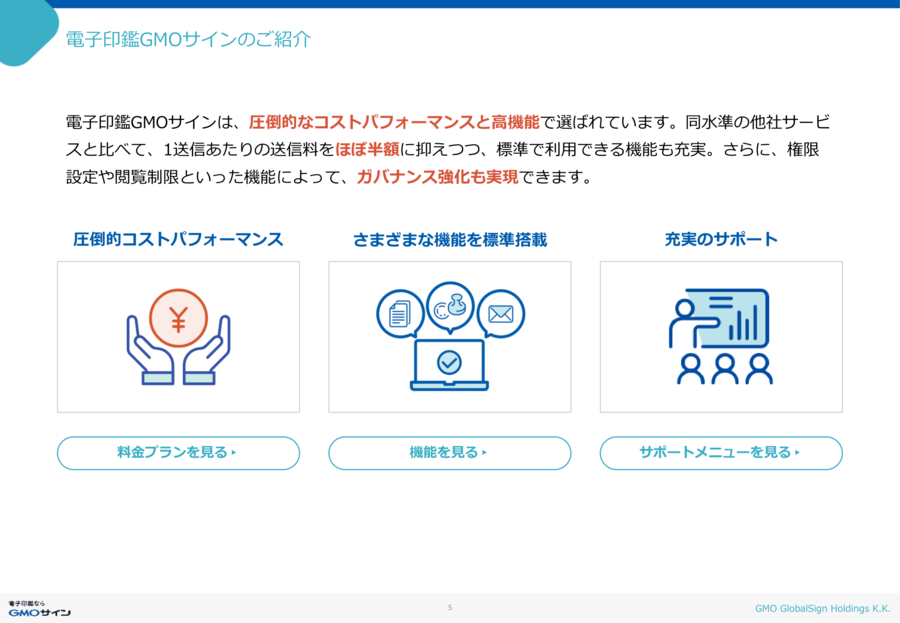Click GMO GlobalSign Holdings K.K. footer text
This screenshot has height=623, width=900.
coord(822,608)
